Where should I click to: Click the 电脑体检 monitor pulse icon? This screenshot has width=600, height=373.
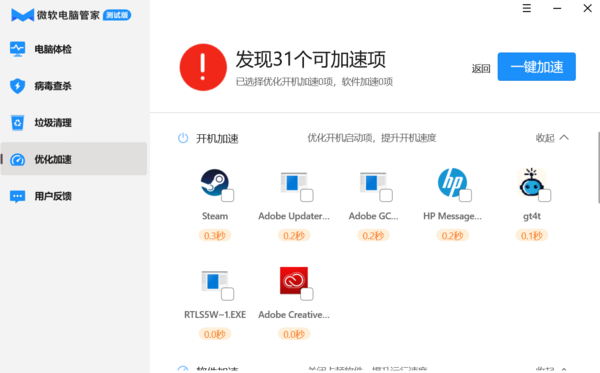coord(17,49)
